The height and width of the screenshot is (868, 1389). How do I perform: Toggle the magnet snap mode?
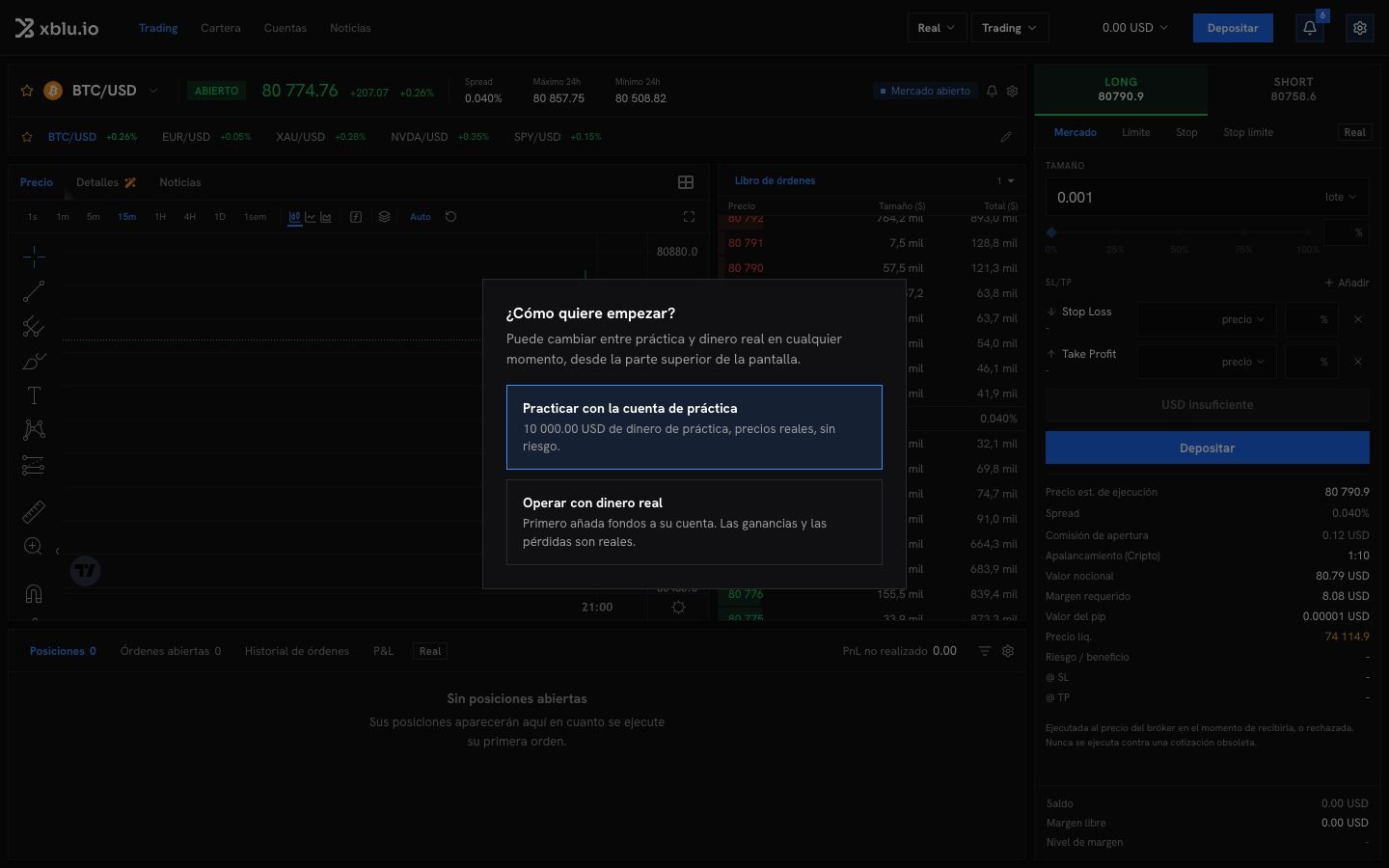pos(34,593)
